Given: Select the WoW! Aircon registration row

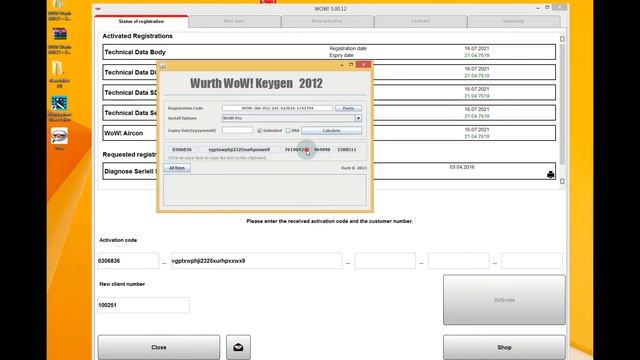Looking at the screenshot, I should point(329,133).
